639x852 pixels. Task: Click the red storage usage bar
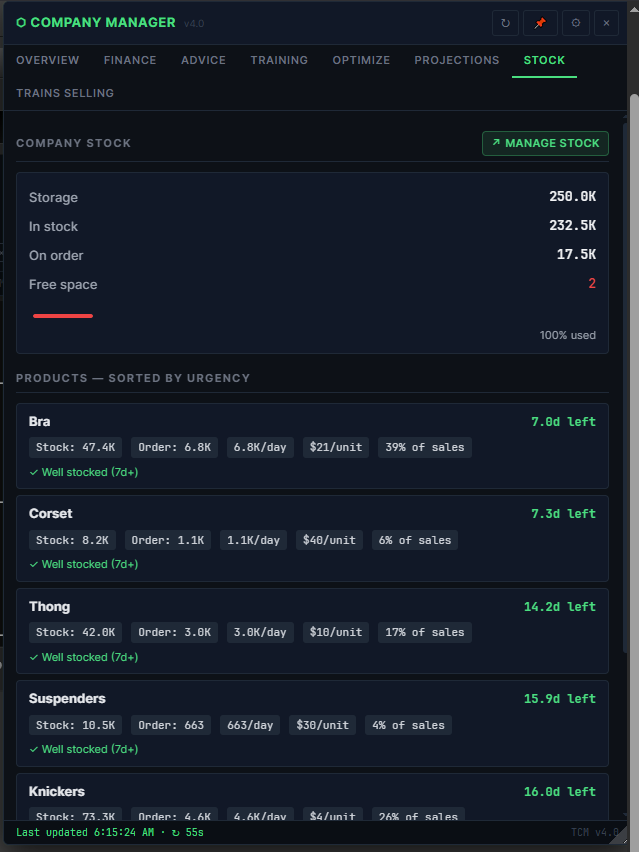click(63, 316)
